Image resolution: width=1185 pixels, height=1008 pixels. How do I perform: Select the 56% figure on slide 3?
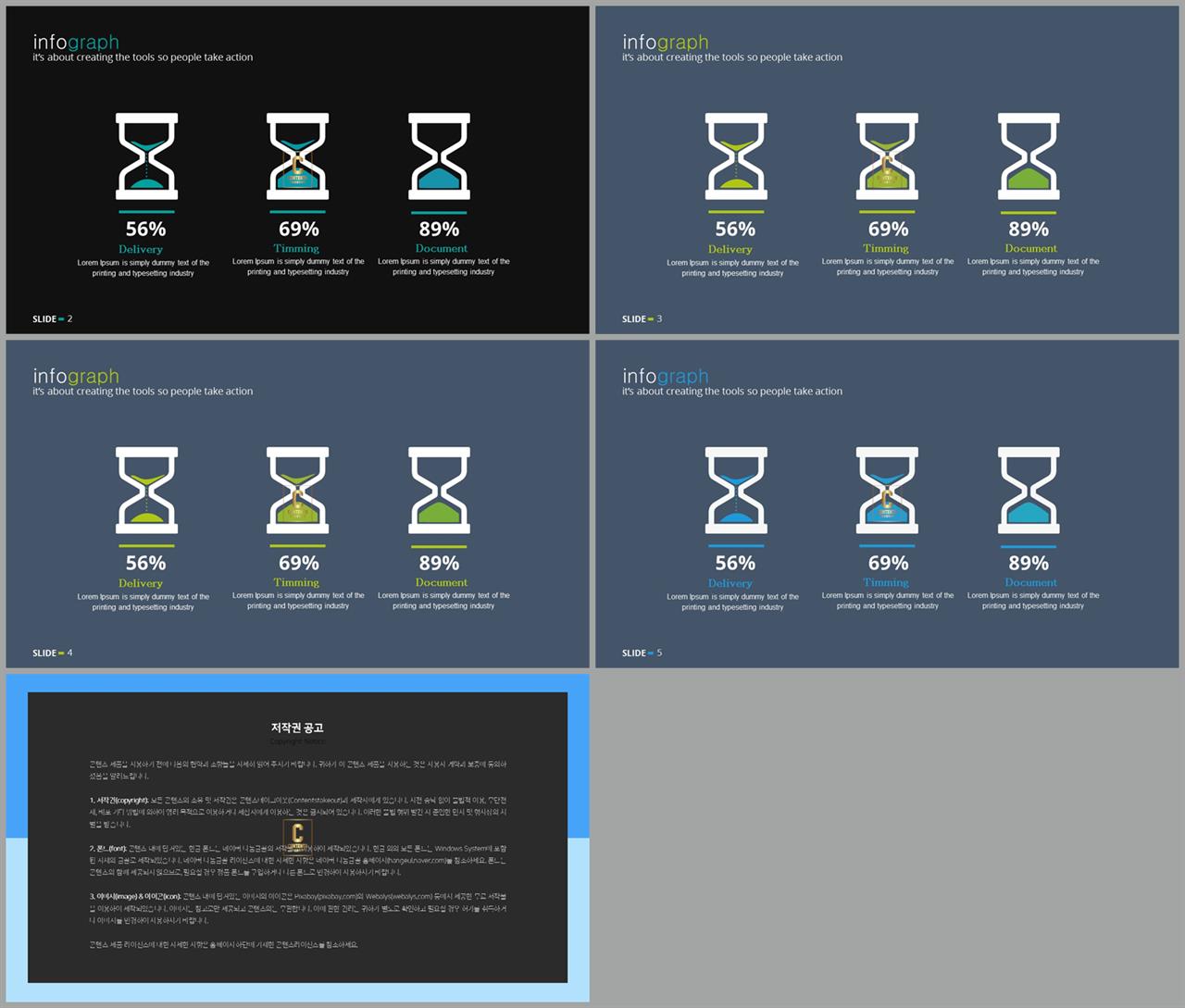[x=735, y=229]
